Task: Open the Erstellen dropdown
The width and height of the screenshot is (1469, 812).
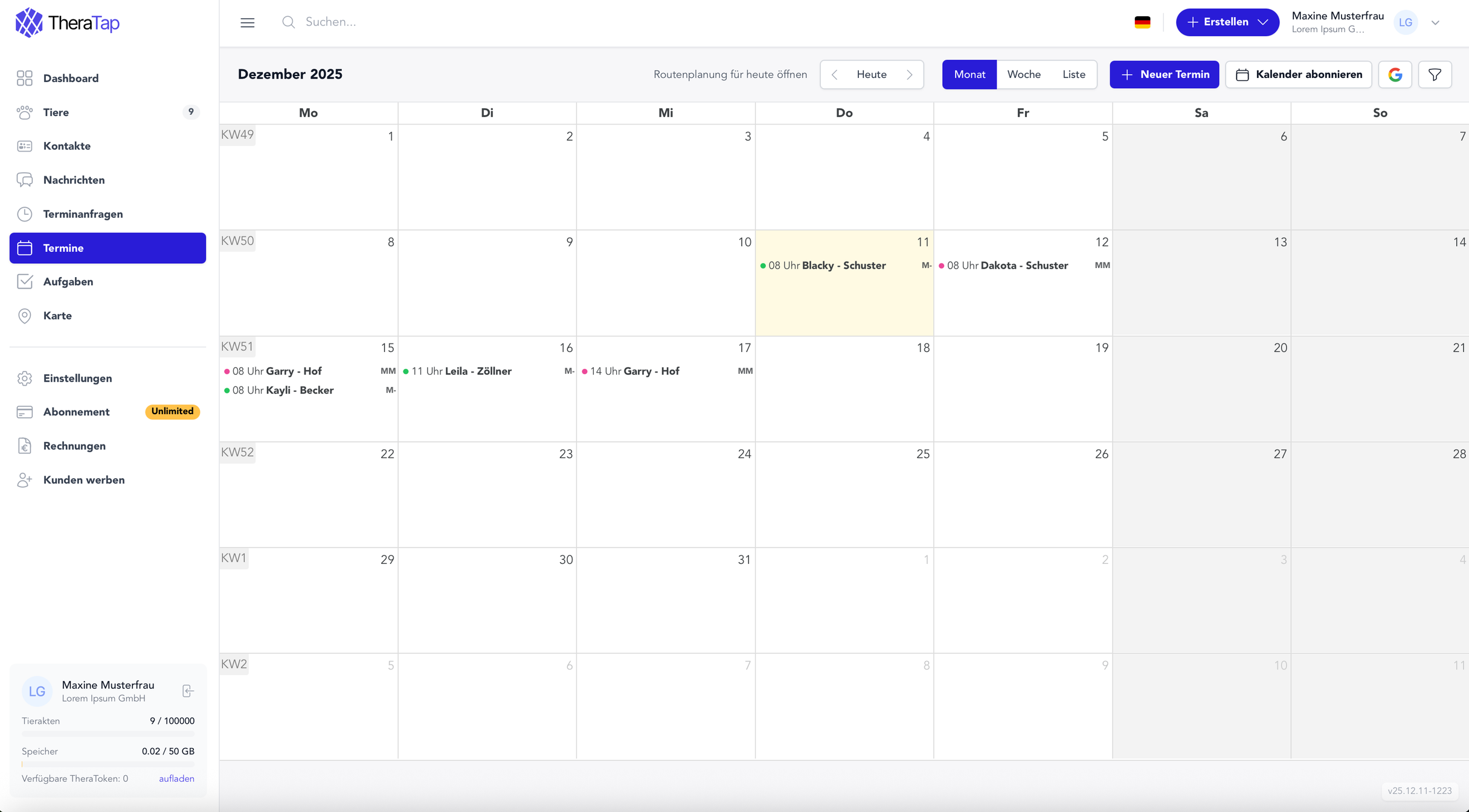Action: [x=1227, y=22]
